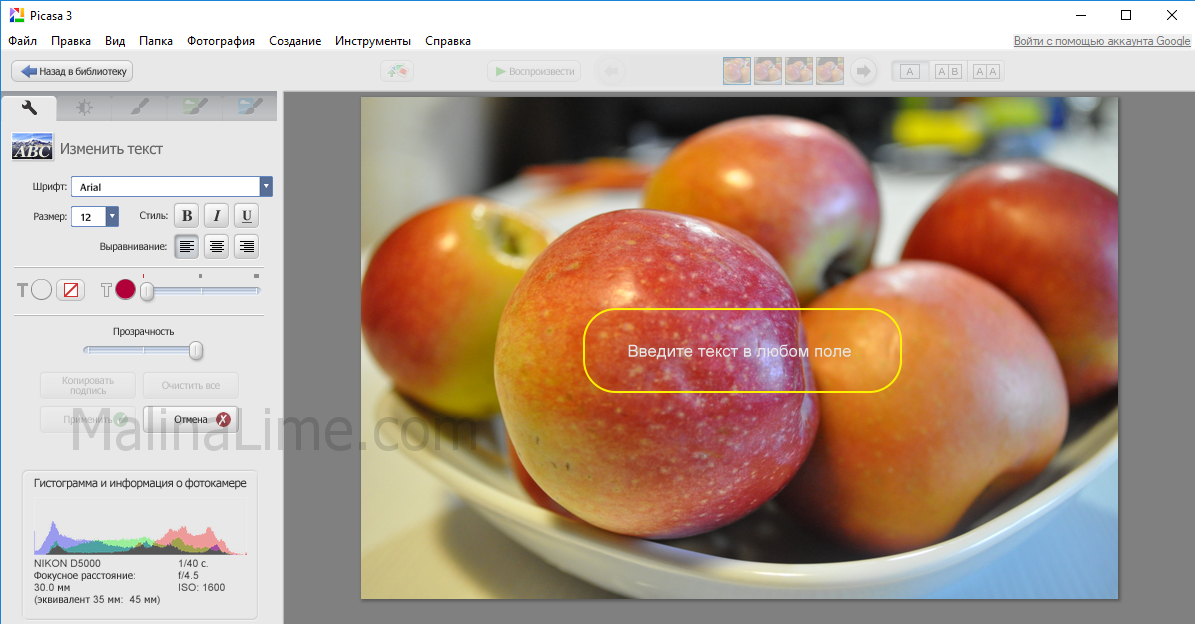Toggle italic text style
Screen dimensions: 1195x624
click(x=216, y=215)
